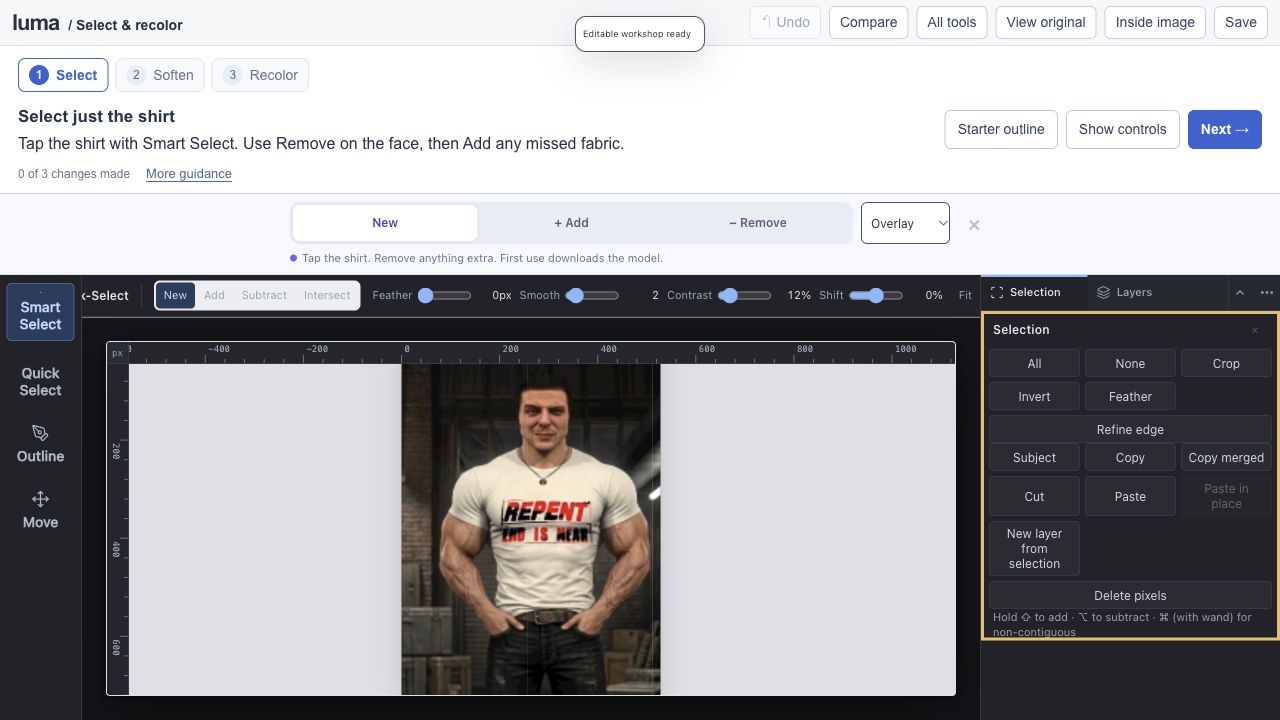Screen dimensions: 1280x720
Task: Set light toolbar mode to New
Action: [385, 223]
